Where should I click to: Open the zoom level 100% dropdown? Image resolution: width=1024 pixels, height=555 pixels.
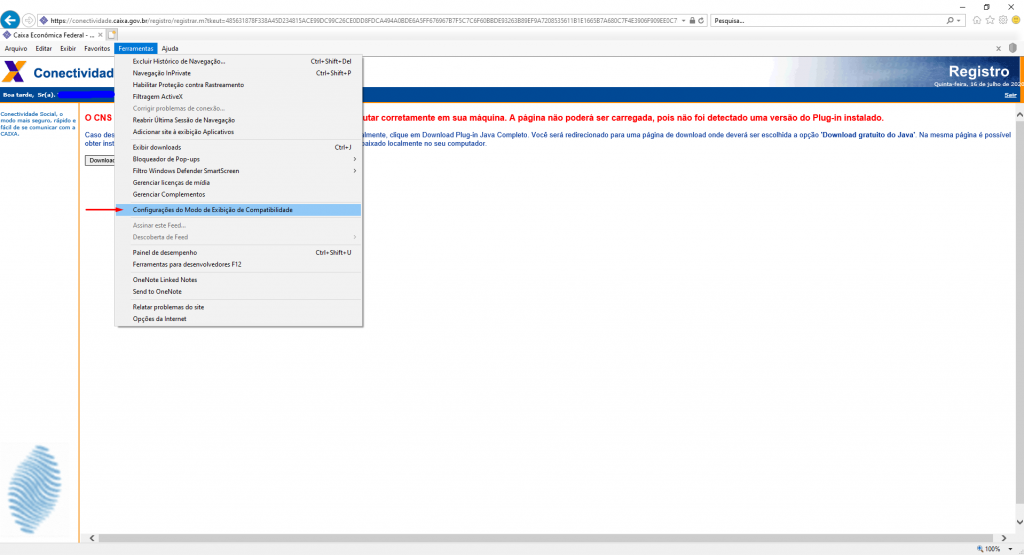point(1012,549)
